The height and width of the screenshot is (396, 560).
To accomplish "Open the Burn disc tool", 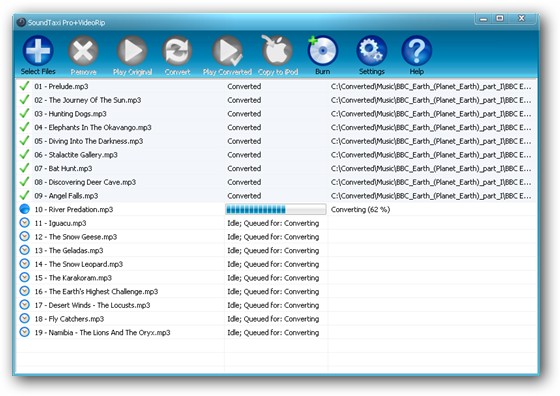I will coord(322,50).
